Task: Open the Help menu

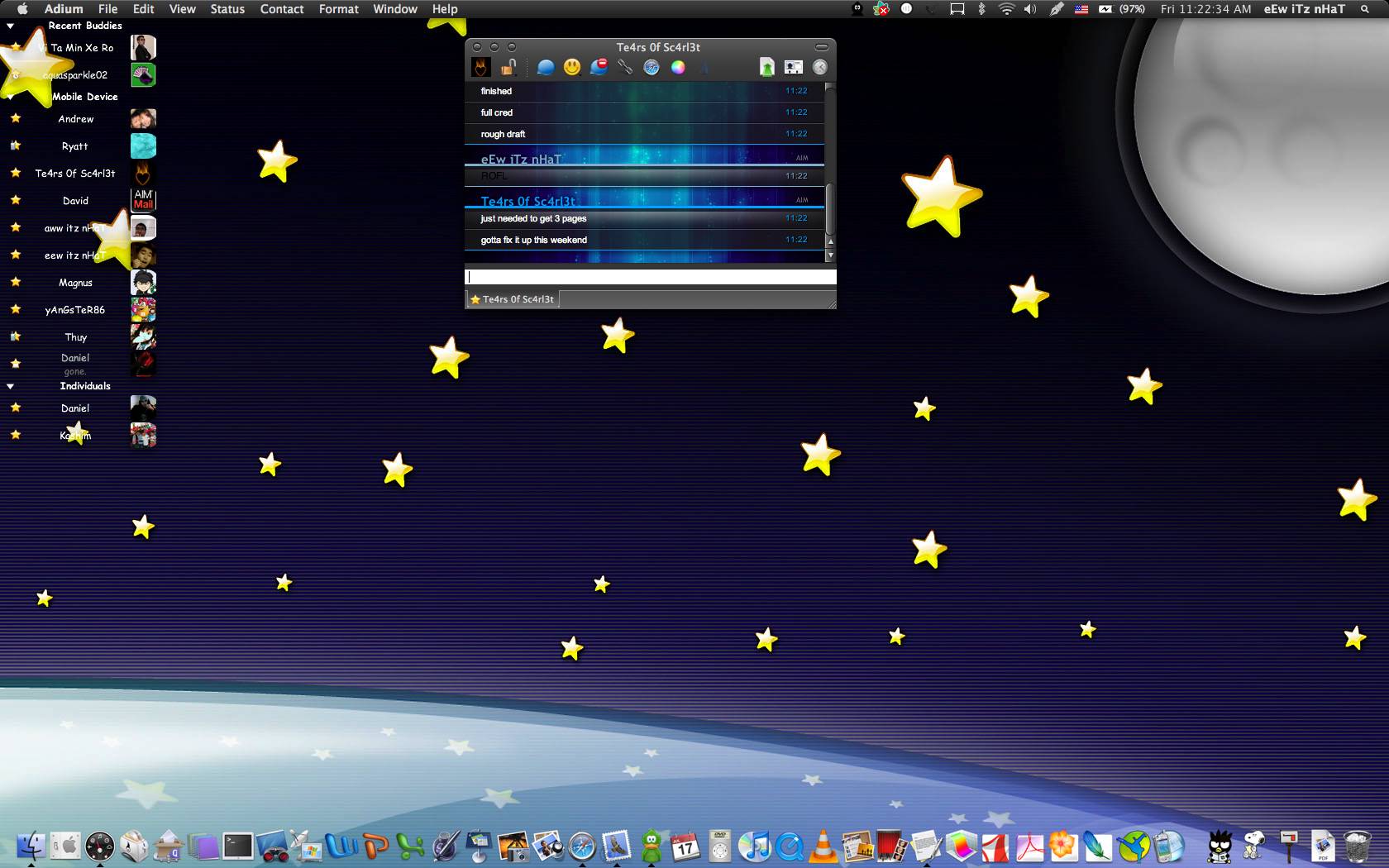Action: pos(445,9)
